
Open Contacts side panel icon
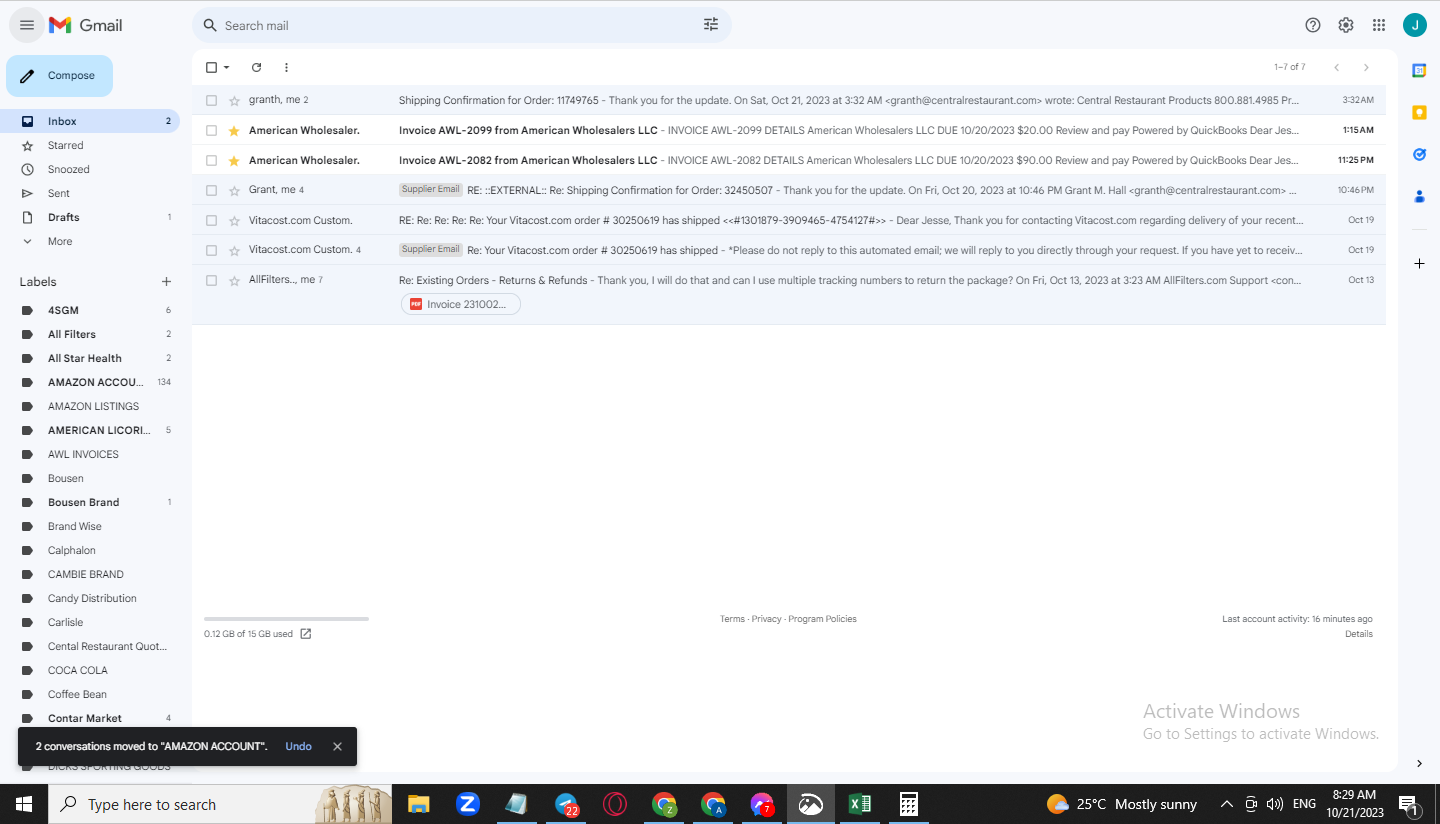(1419, 197)
